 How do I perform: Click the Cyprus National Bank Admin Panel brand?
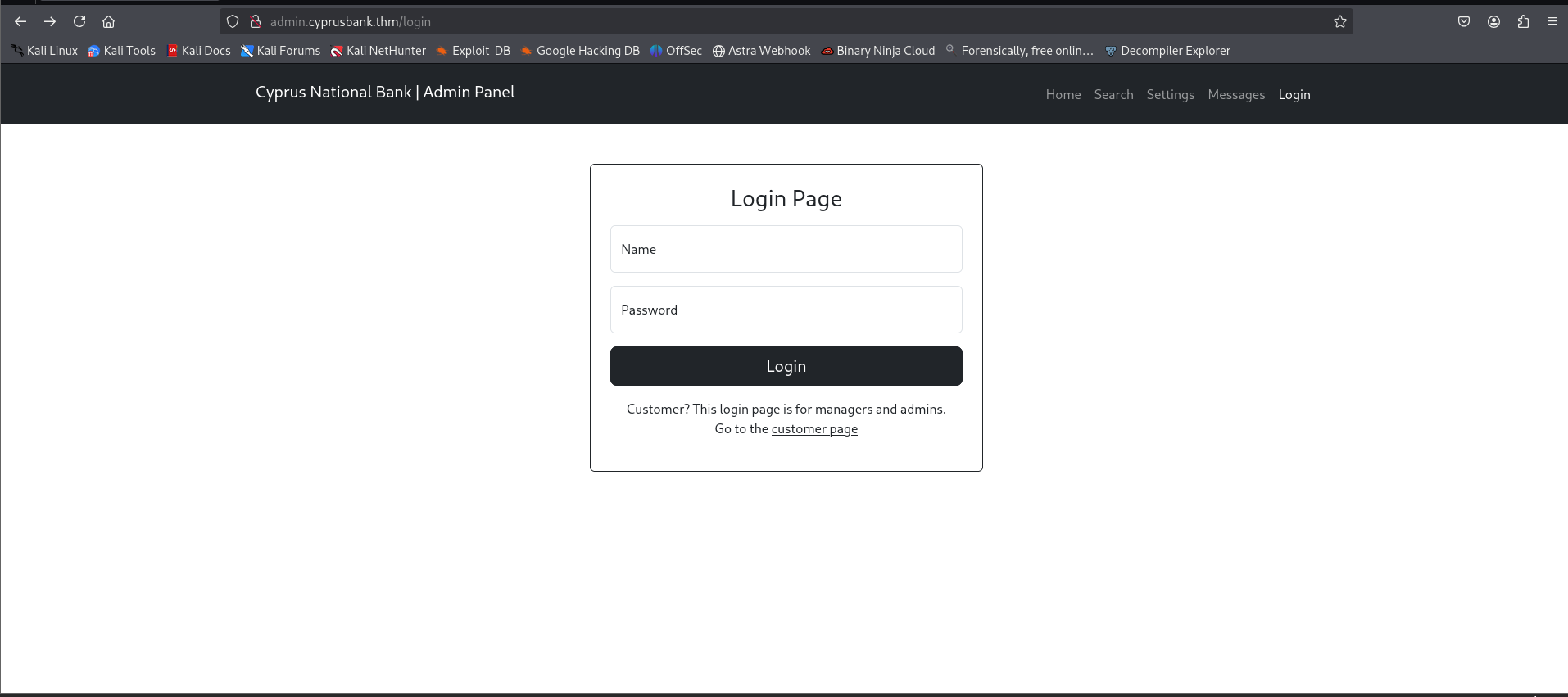(x=385, y=93)
